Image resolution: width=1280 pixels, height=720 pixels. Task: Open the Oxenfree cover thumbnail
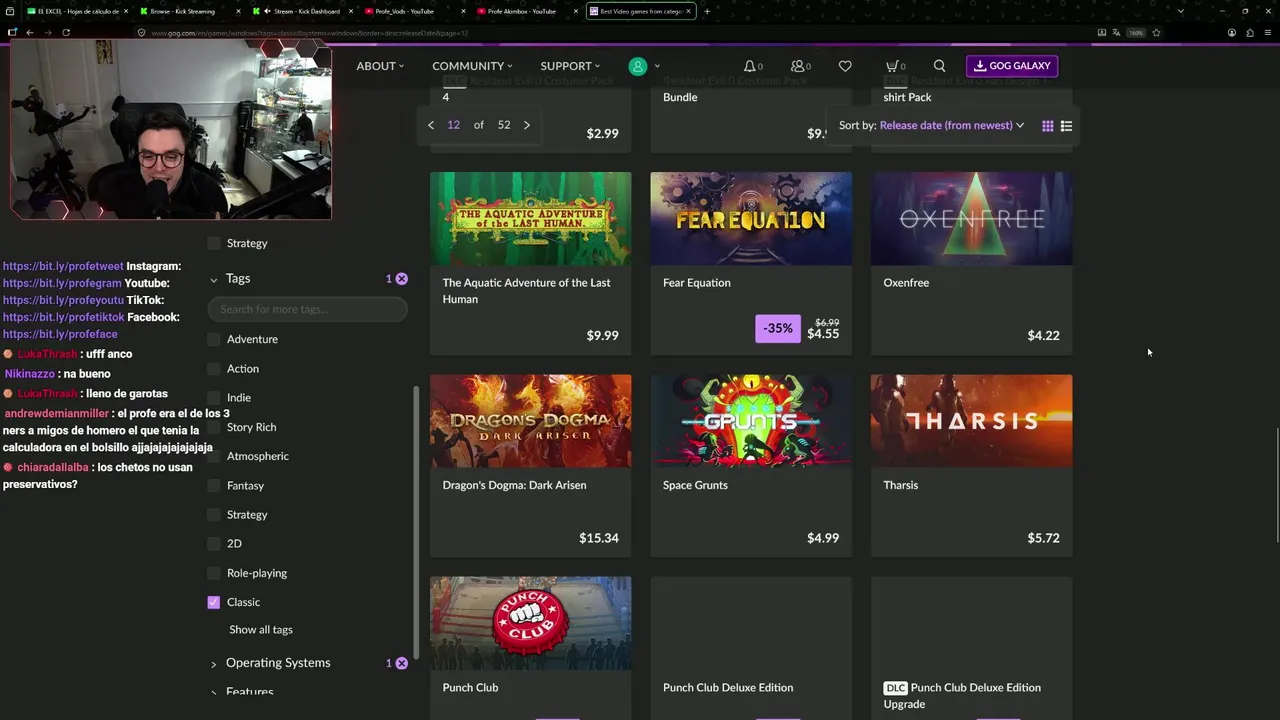click(972, 219)
